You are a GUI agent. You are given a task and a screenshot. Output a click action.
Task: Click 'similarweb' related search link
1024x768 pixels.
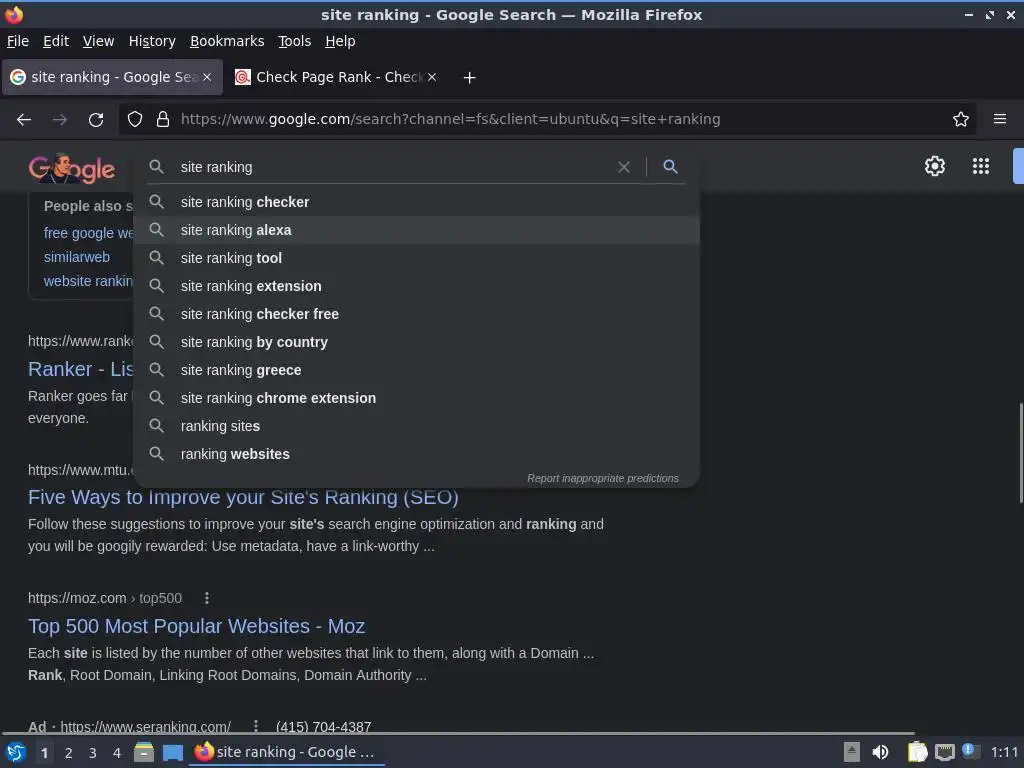76,257
